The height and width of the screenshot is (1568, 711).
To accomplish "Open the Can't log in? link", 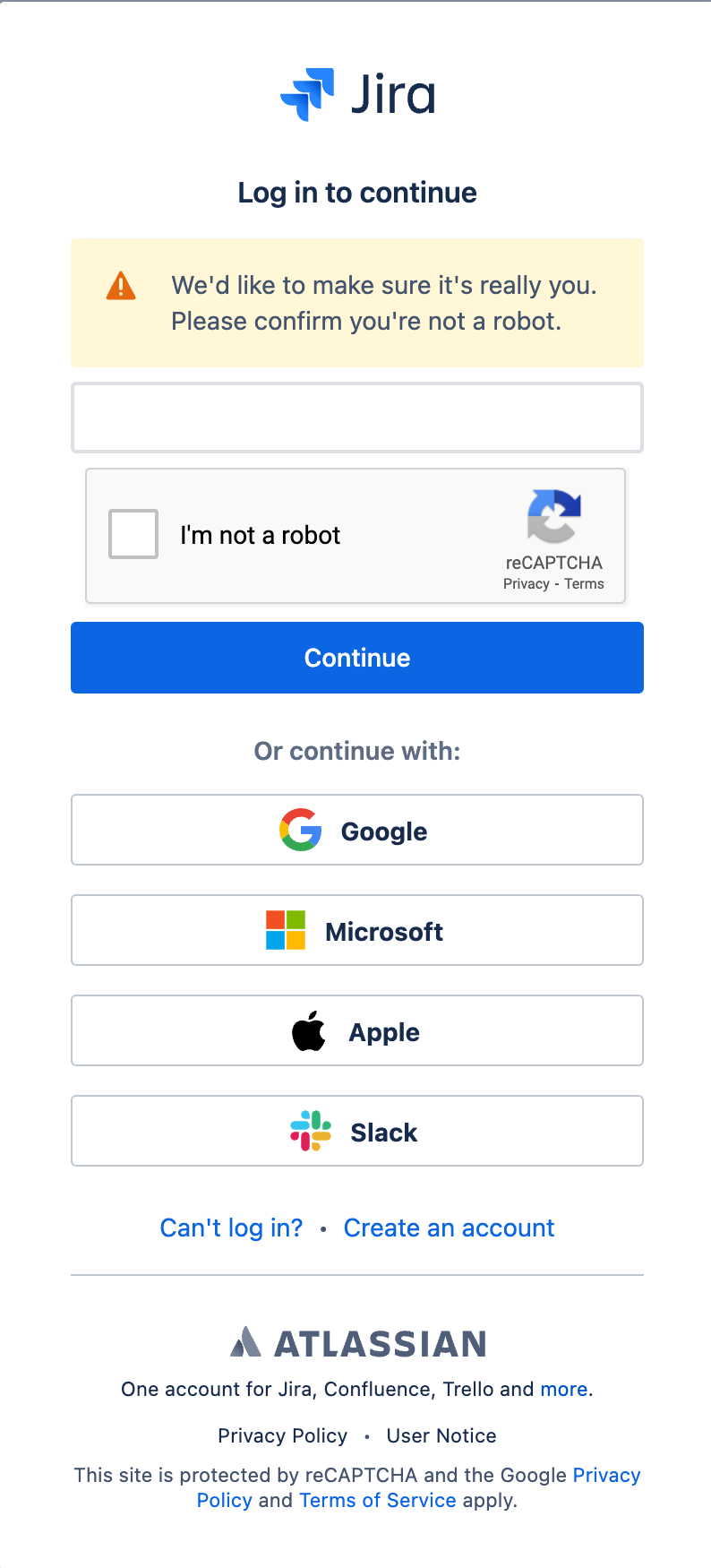I will 231,1228.
